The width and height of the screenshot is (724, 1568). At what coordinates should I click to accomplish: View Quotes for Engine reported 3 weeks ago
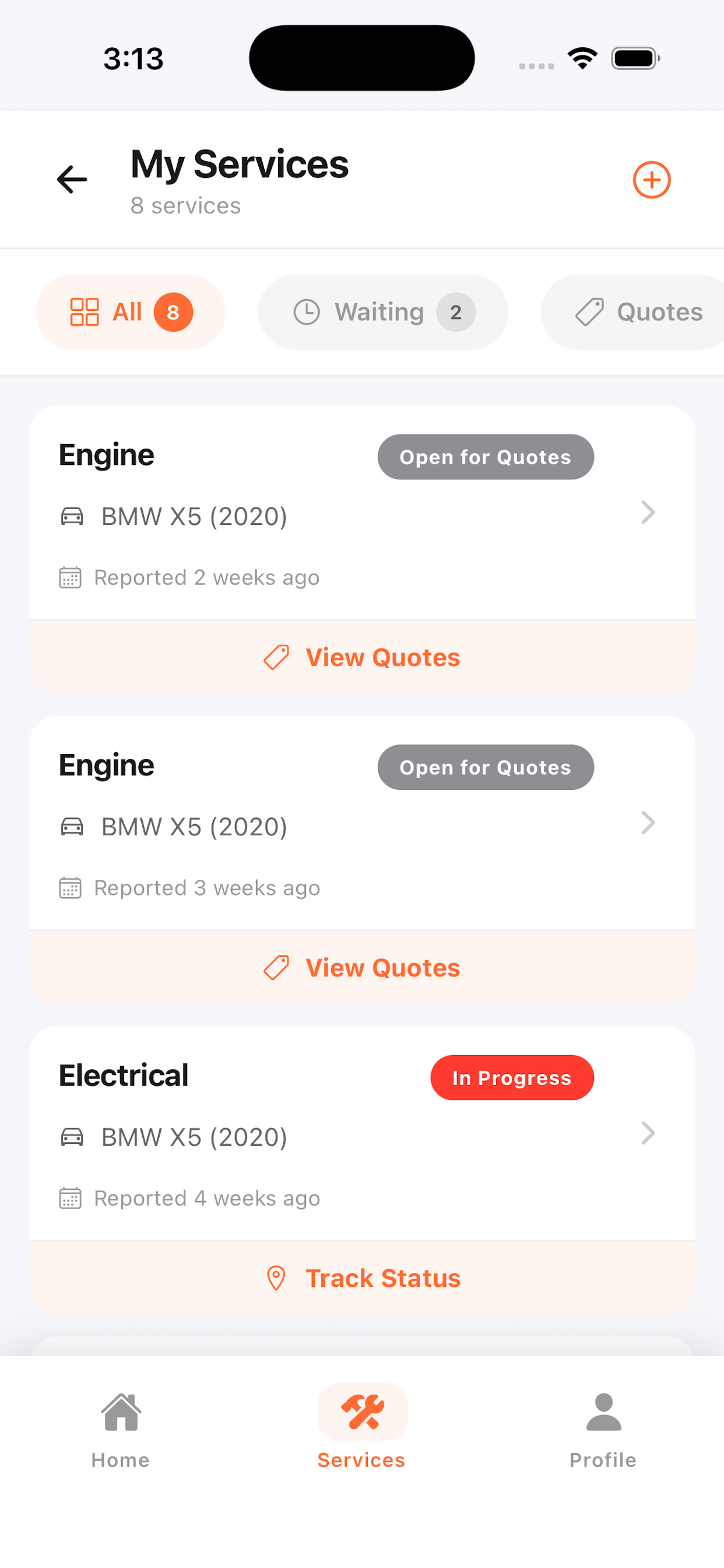(x=362, y=967)
